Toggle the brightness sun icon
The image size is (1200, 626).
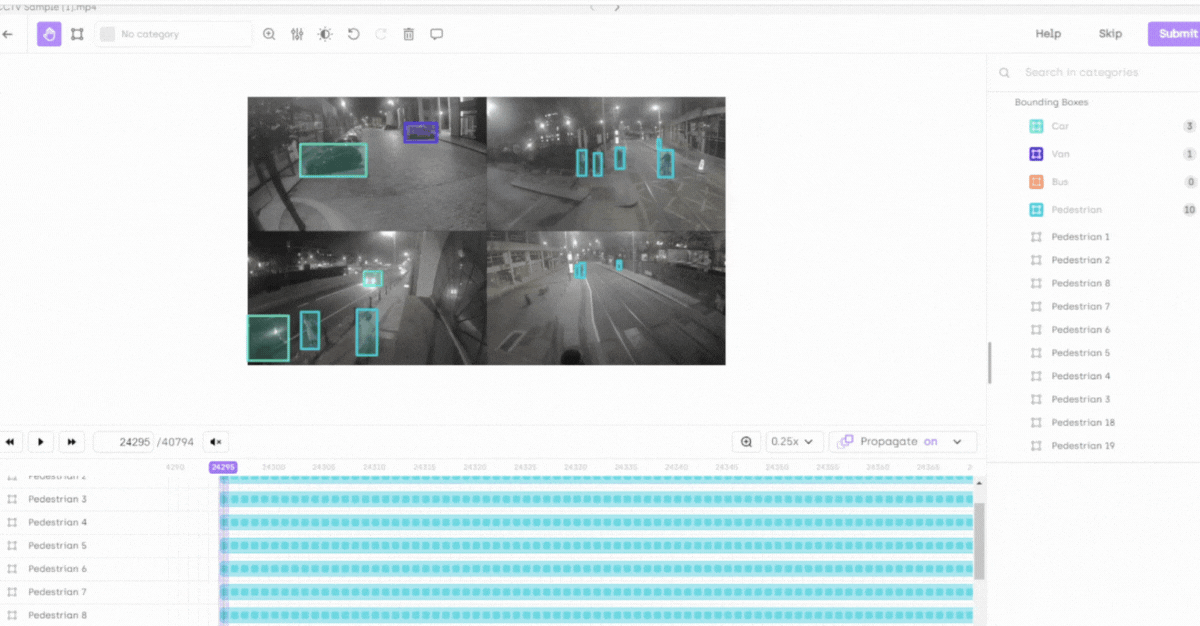click(325, 34)
